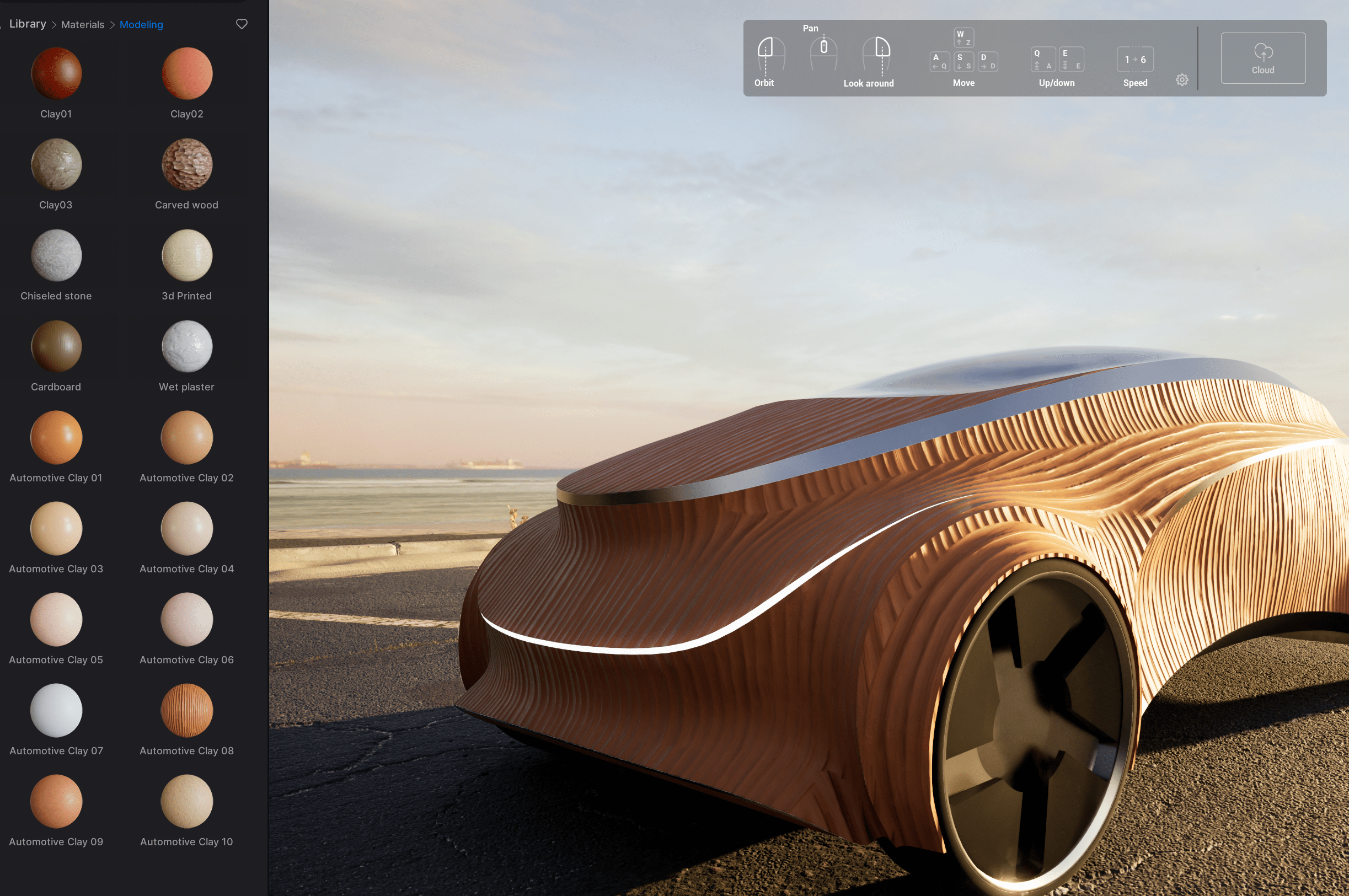This screenshot has height=896, width=1349.
Task: Choose the Cardboard material sphere
Action: pyautogui.click(x=56, y=346)
